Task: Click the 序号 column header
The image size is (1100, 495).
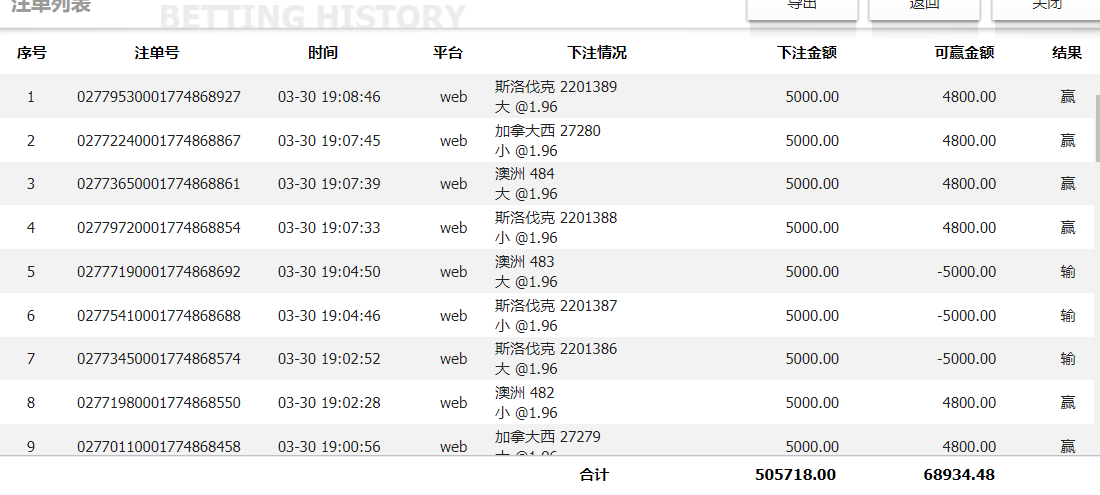Action: [31, 53]
